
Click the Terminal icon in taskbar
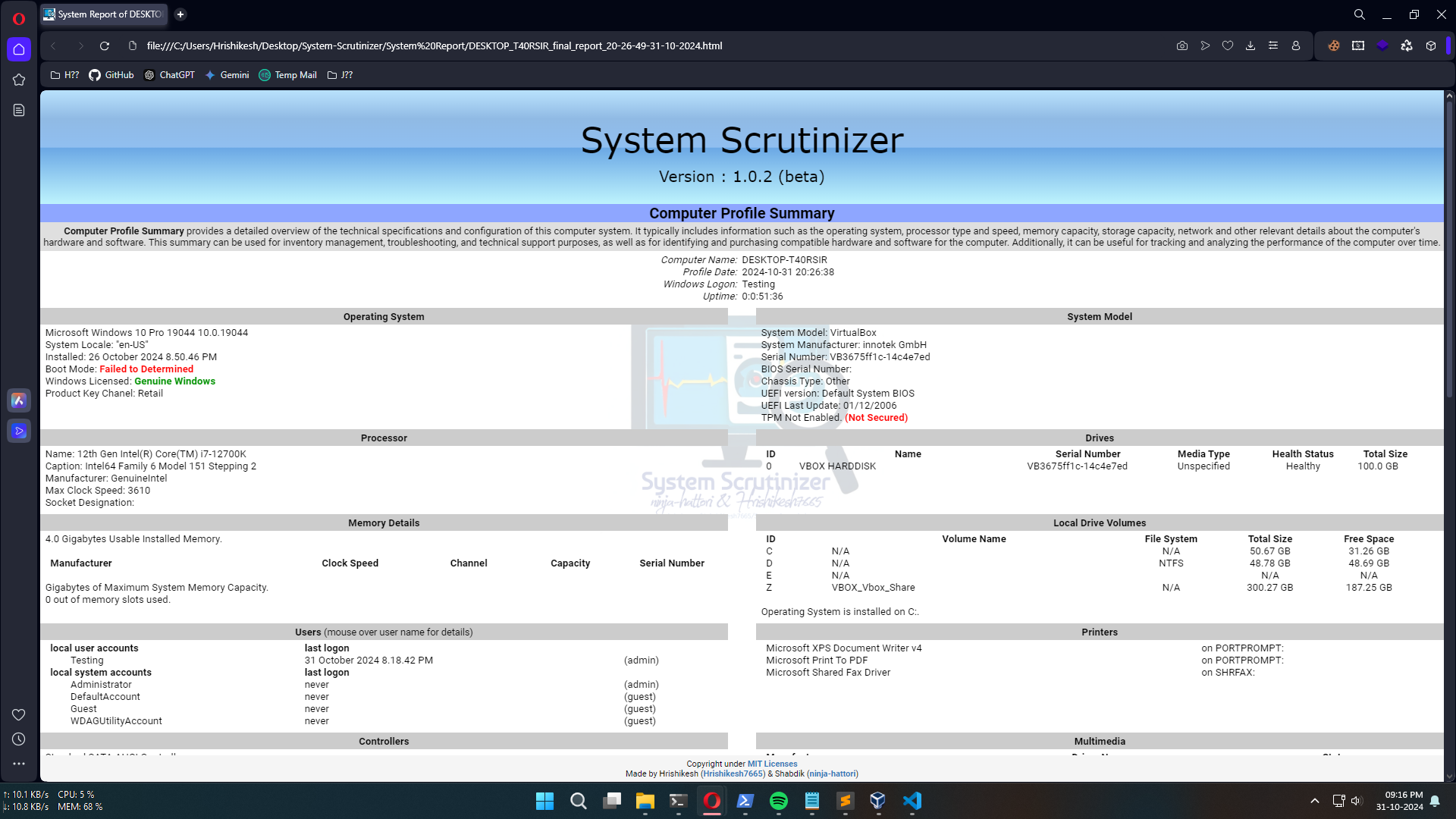(679, 800)
